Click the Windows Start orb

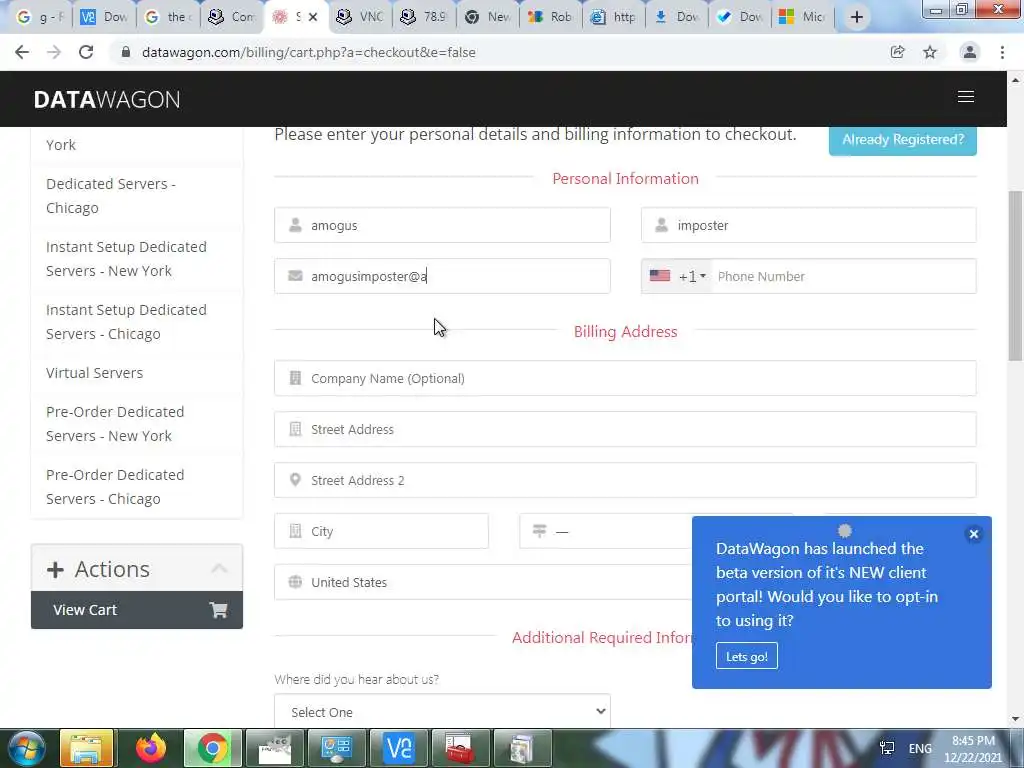click(x=27, y=748)
